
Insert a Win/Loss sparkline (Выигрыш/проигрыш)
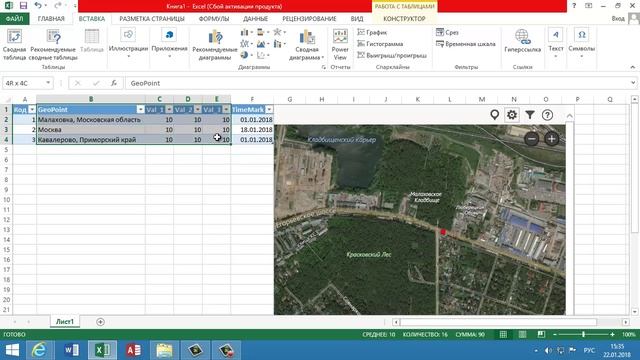tap(392, 55)
